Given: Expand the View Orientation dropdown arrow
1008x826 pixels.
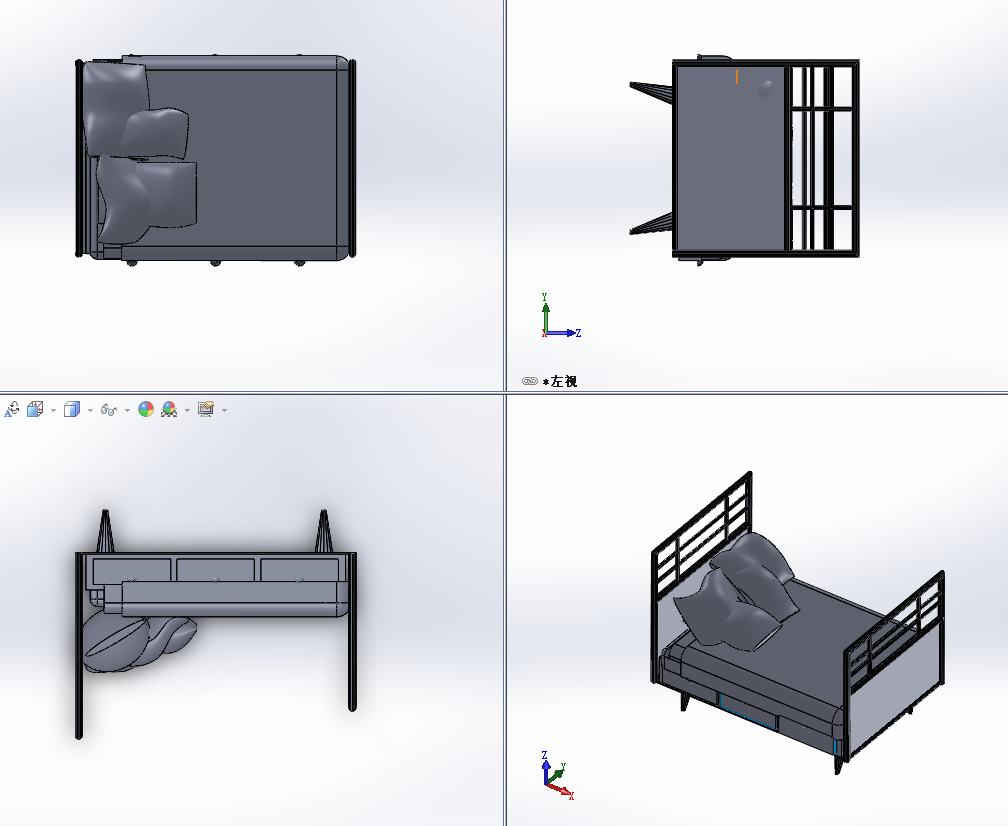Looking at the screenshot, I should tap(53, 410).
